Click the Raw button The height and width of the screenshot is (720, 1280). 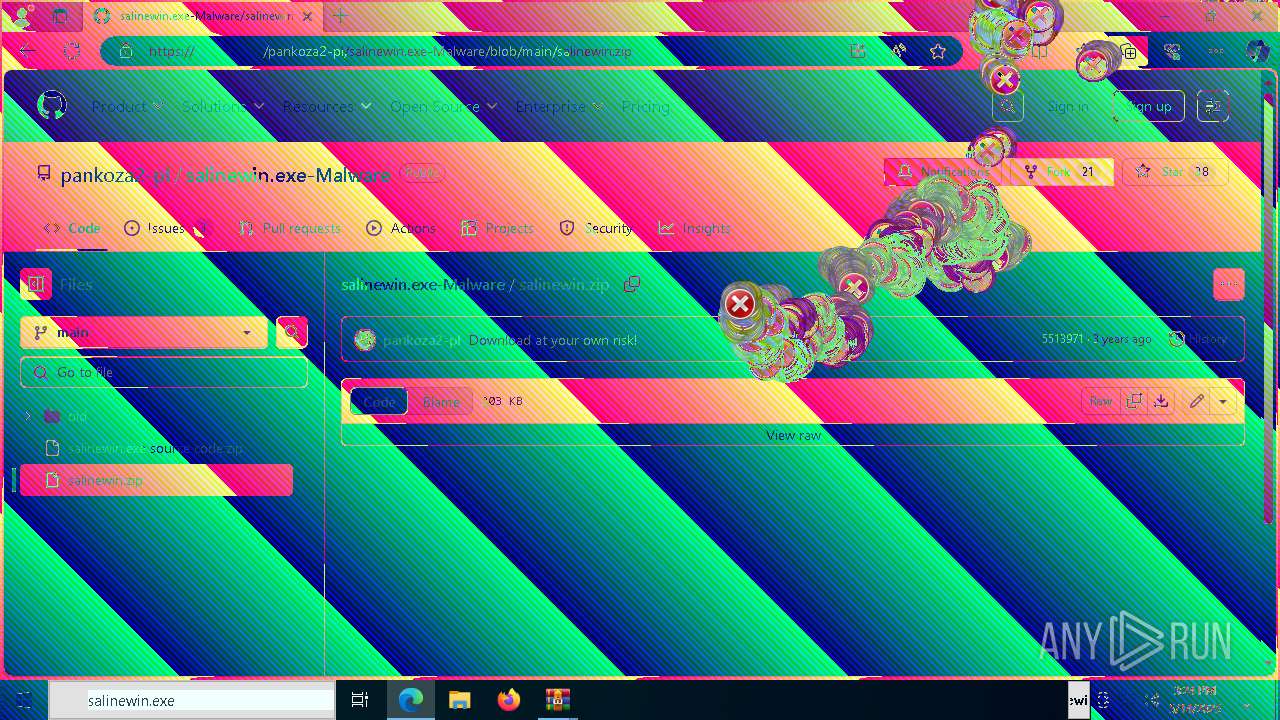tap(1101, 401)
